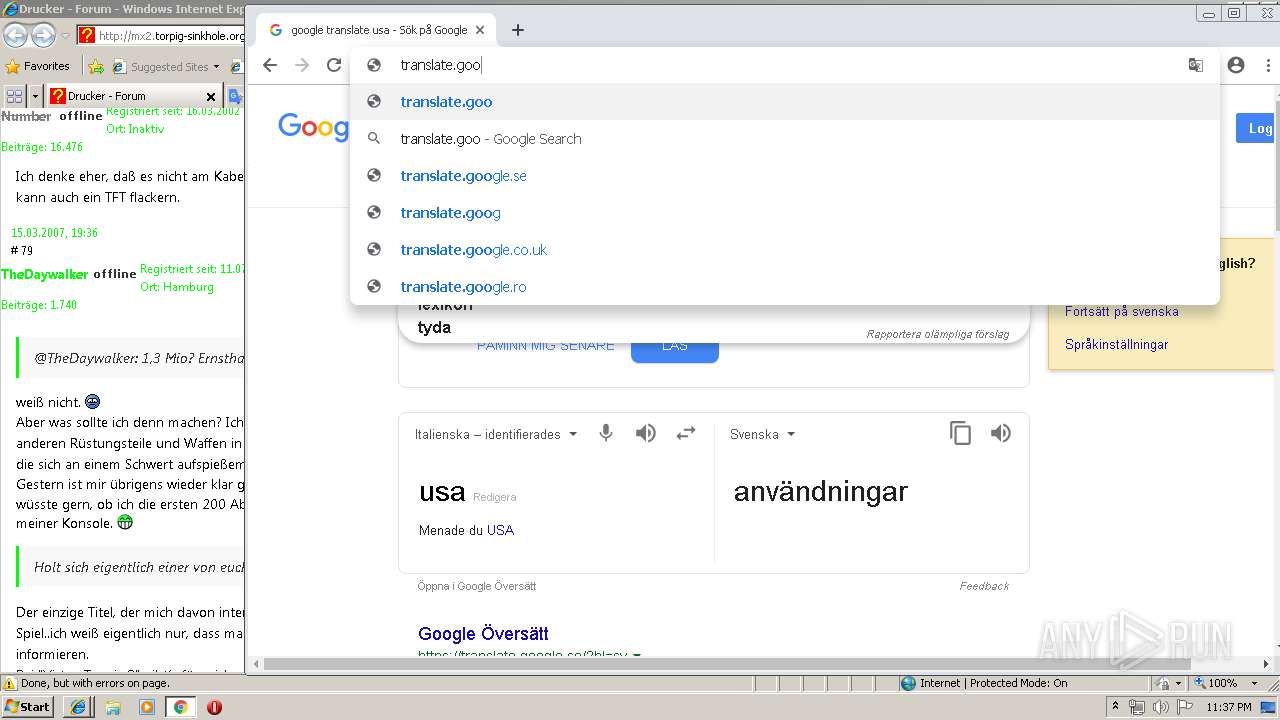
Task: Click inside the Chrome address bar text
Action: coord(441,65)
